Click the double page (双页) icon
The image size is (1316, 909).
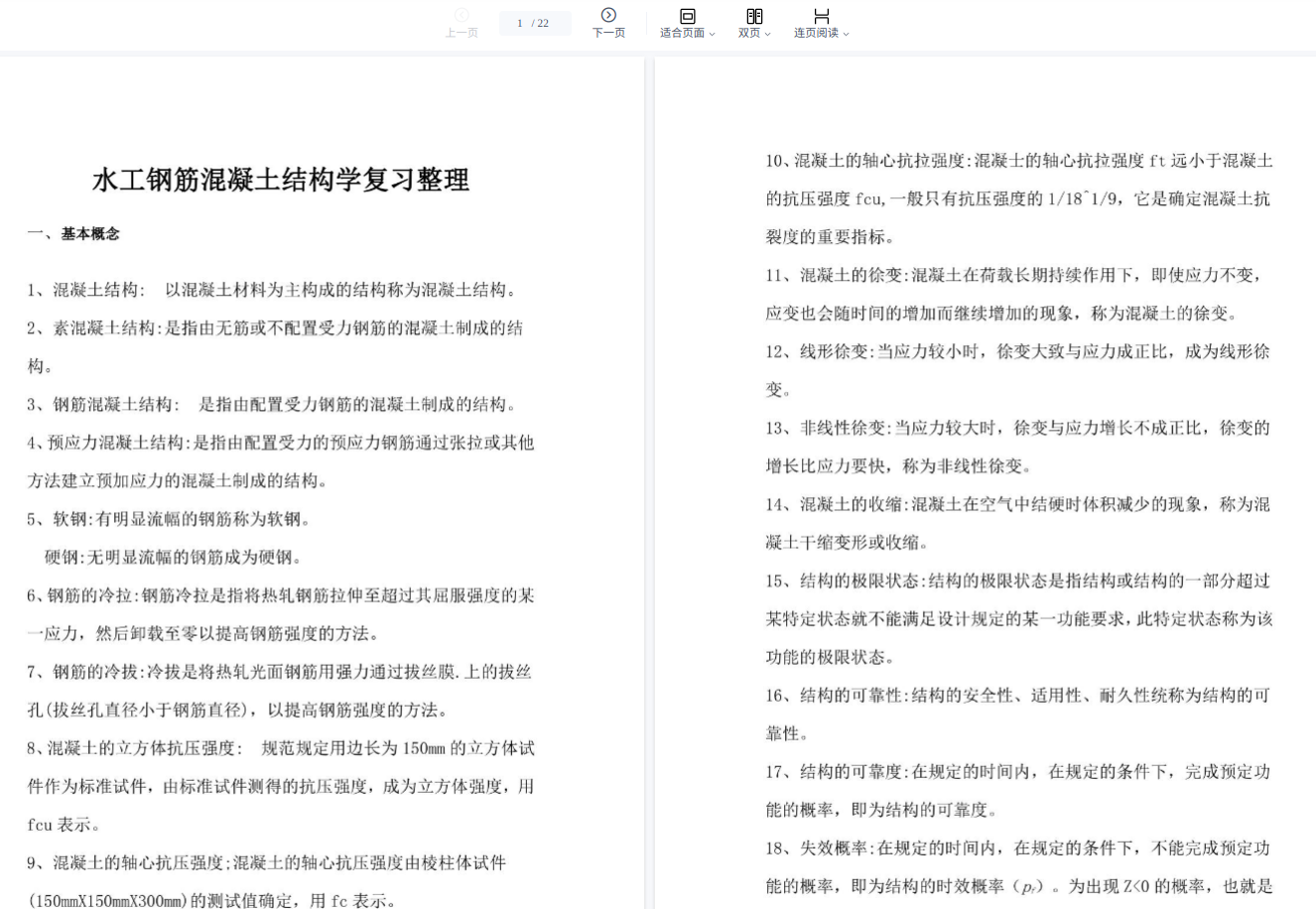(754, 16)
